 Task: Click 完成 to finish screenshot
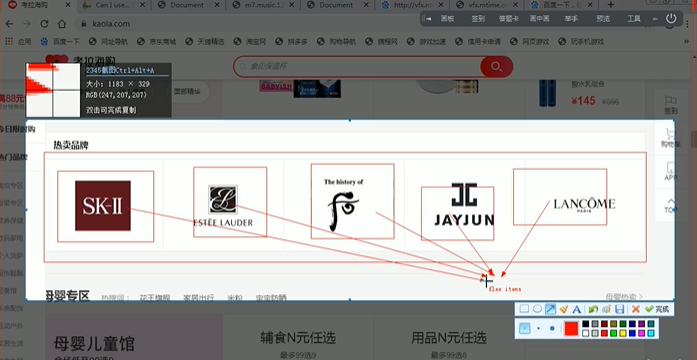point(657,309)
